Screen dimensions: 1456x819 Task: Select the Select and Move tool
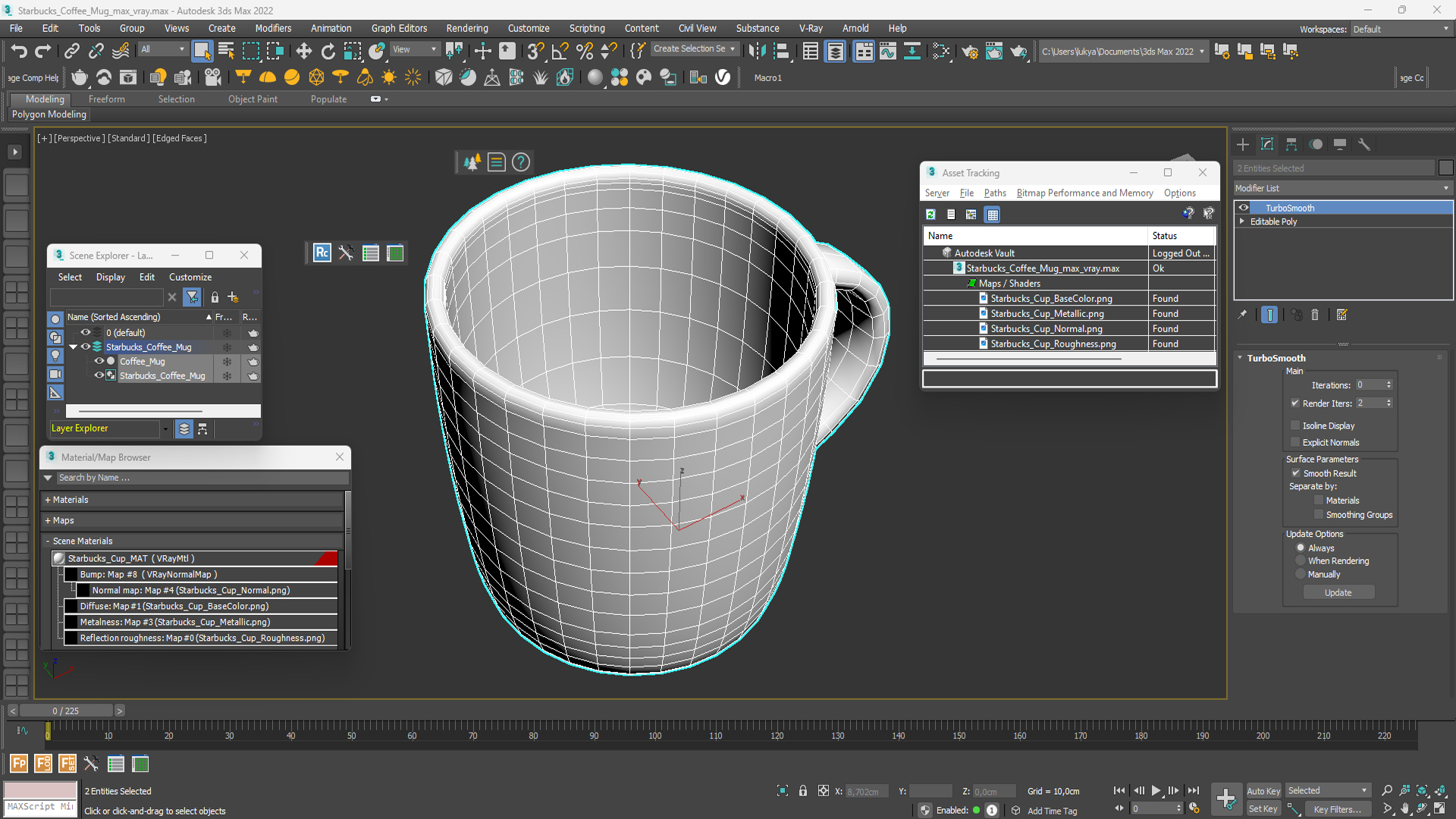pyautogui.click(x=303, y=51)
